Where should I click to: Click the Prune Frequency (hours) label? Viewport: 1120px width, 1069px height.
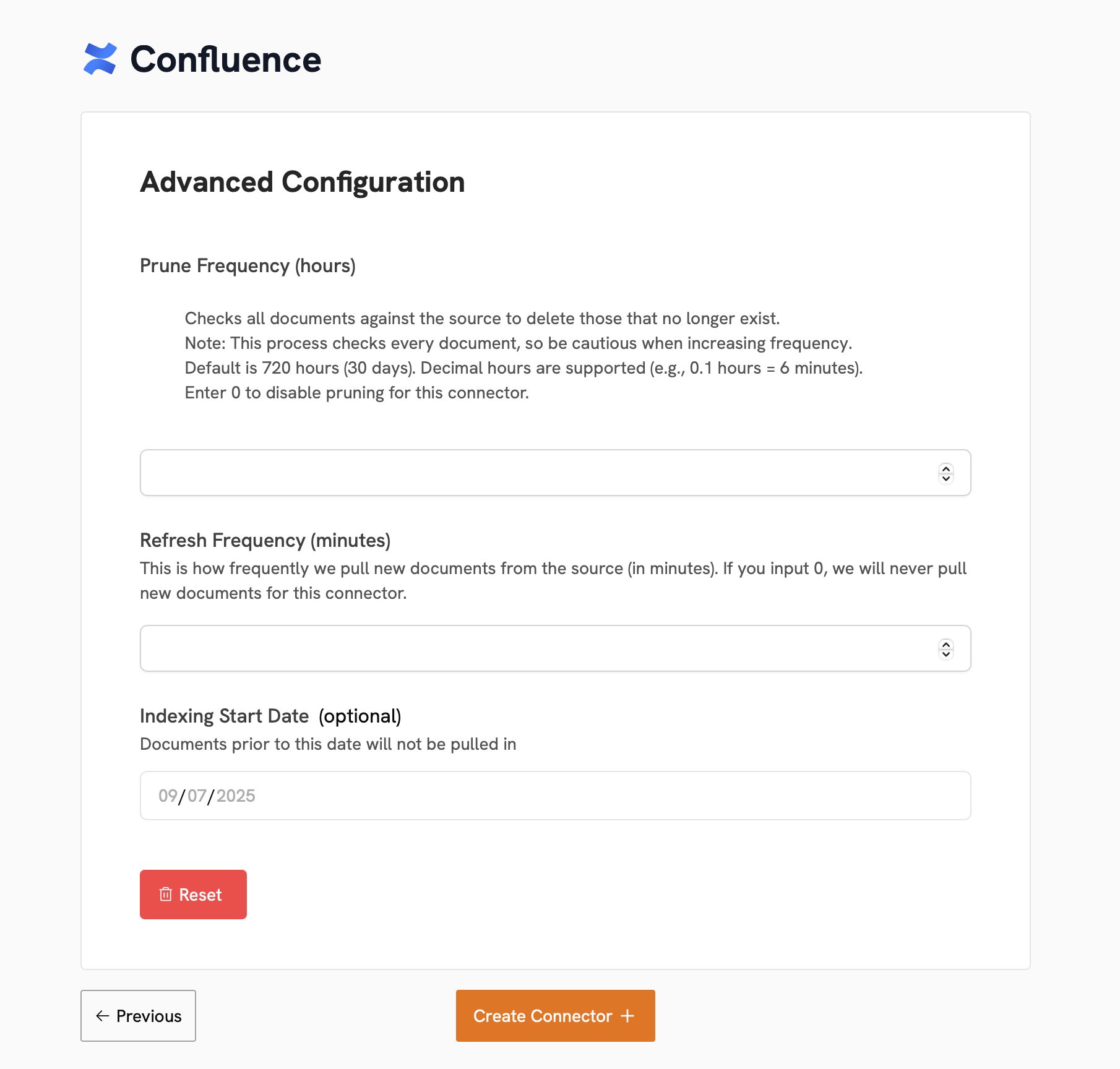pyautogui.click(x=248, y=265)
